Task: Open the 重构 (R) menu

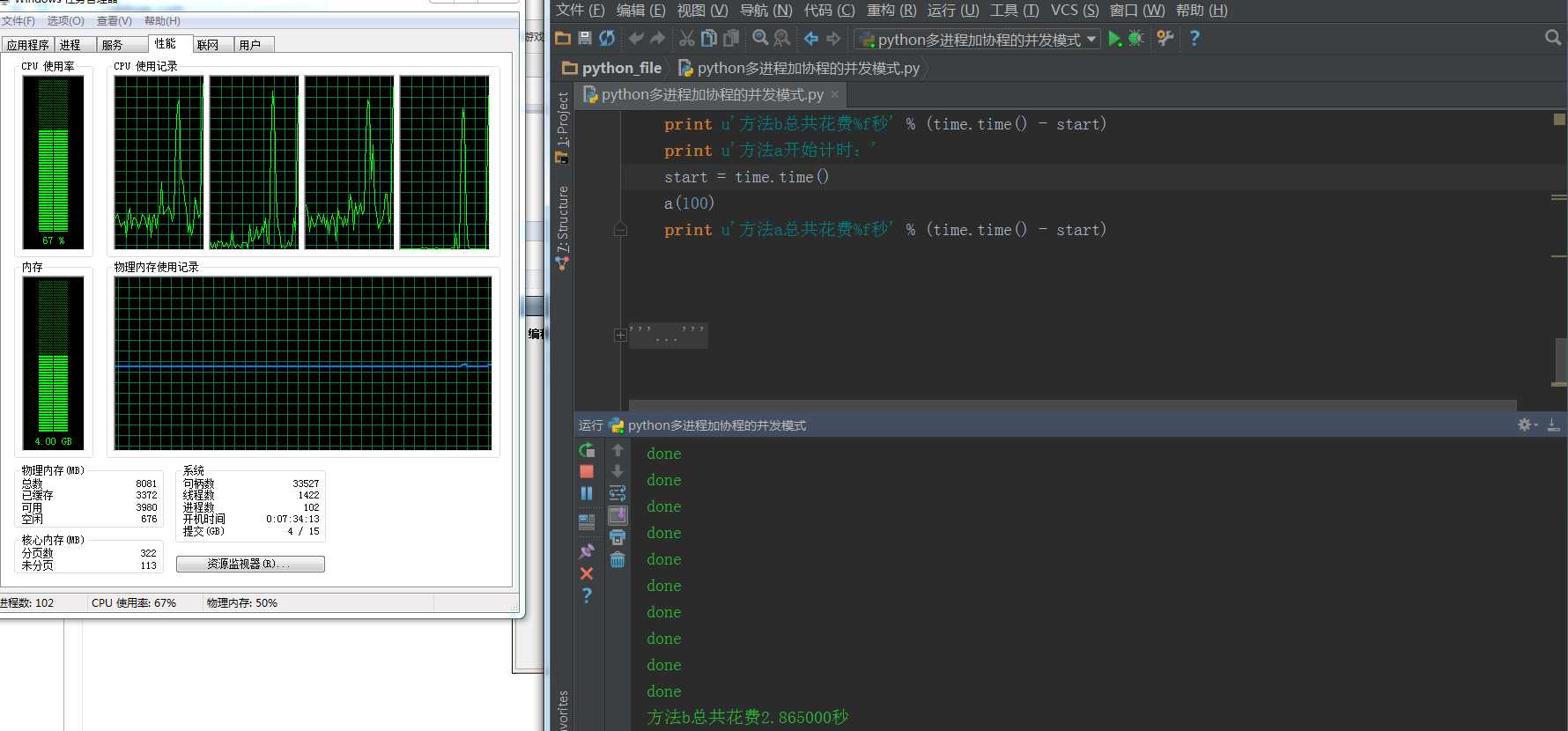Action: tap(891, 11)
